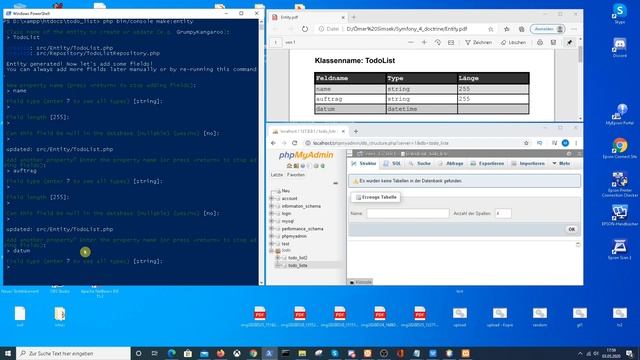This screenshot has height=360, width=640.
Task: Click the taskbar search box
Action: 73,353
